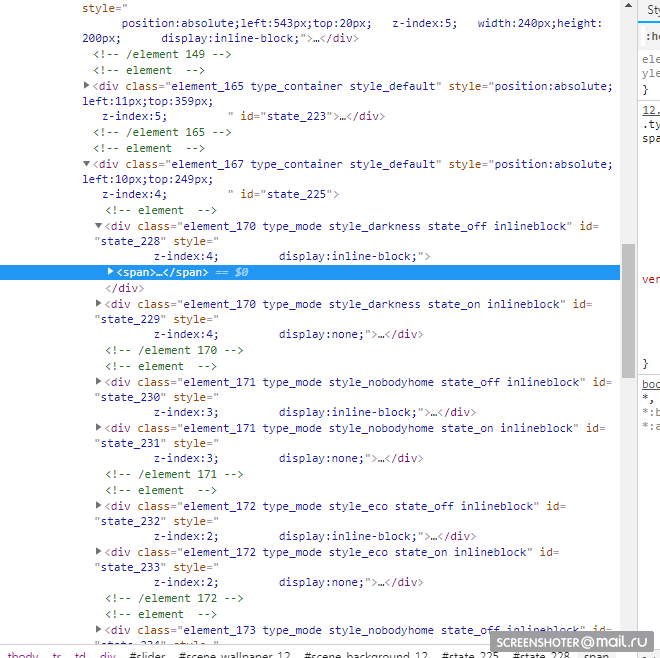Screen dimensions: 660x658
Task: Collapse the state_228 darkness state_off div
Action: (99, 226)
